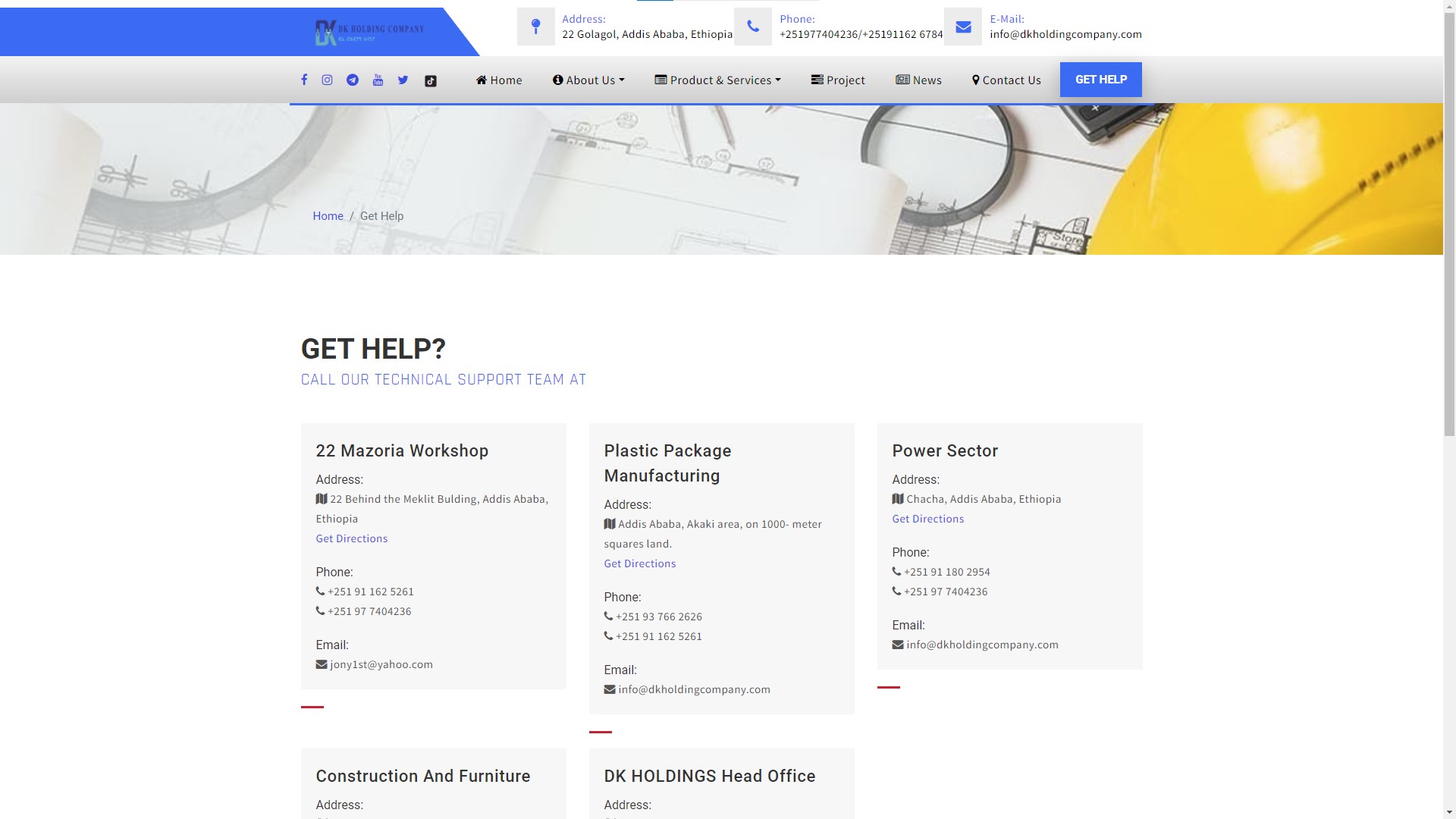The height and width of the screenshot is (819, 1456).
Task: Open the YouTube social icon
Action: [378, 80]
